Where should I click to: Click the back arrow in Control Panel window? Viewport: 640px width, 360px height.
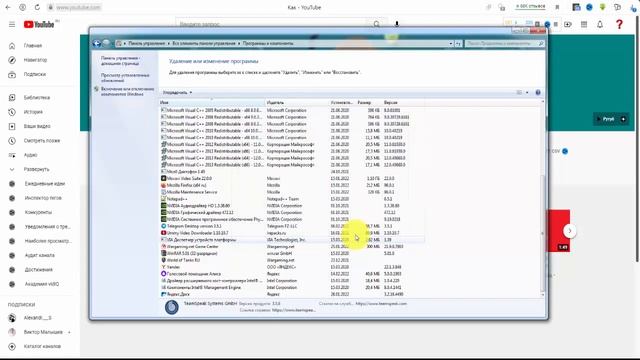[x=97, y=43]
